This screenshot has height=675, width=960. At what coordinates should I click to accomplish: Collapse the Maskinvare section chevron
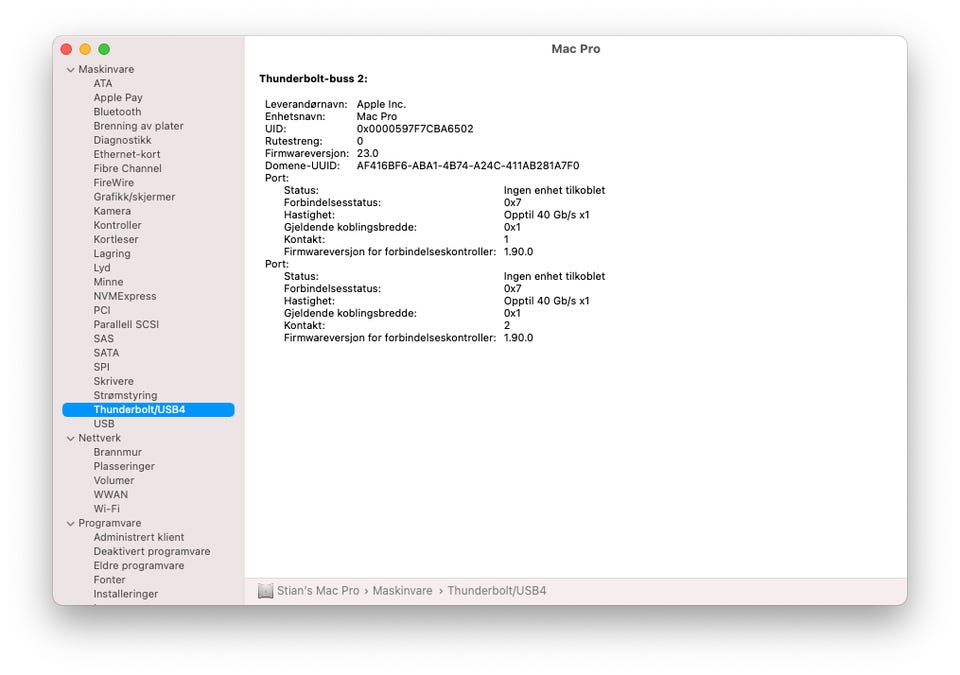[70, 70]
